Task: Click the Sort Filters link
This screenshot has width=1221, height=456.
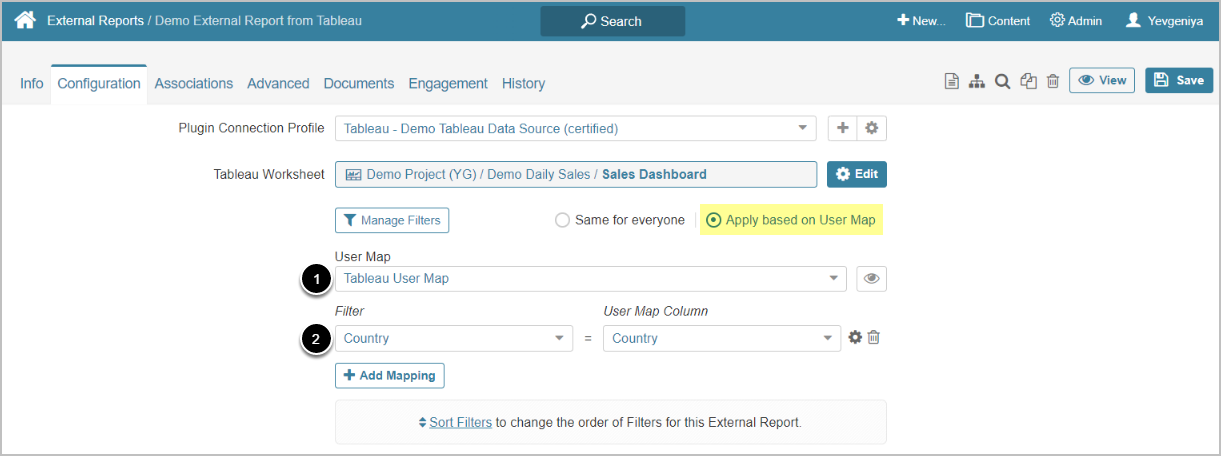Action: click(x=460, y=422)
